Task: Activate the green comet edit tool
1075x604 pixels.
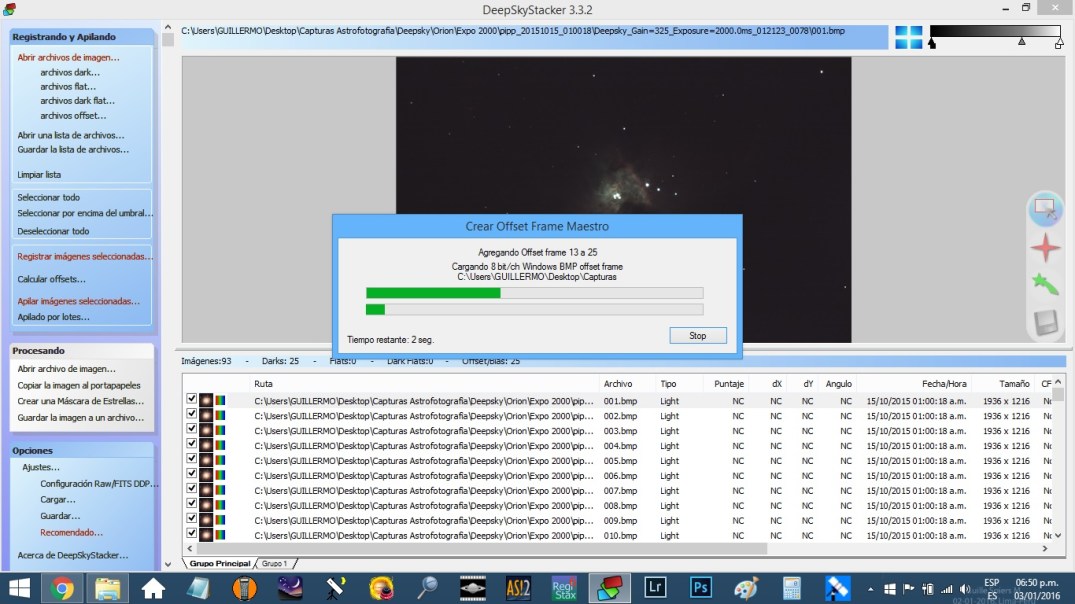Action: pyautogui.click(x=1045, y=284)
